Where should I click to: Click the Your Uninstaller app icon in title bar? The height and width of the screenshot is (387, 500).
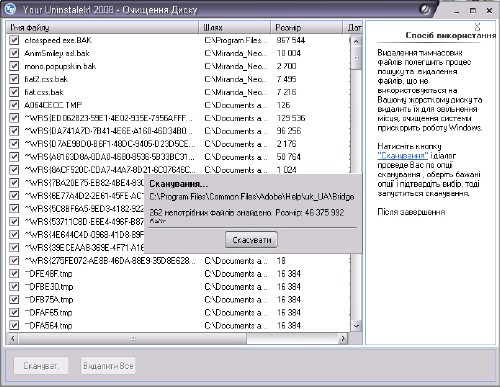coord(10,8)
